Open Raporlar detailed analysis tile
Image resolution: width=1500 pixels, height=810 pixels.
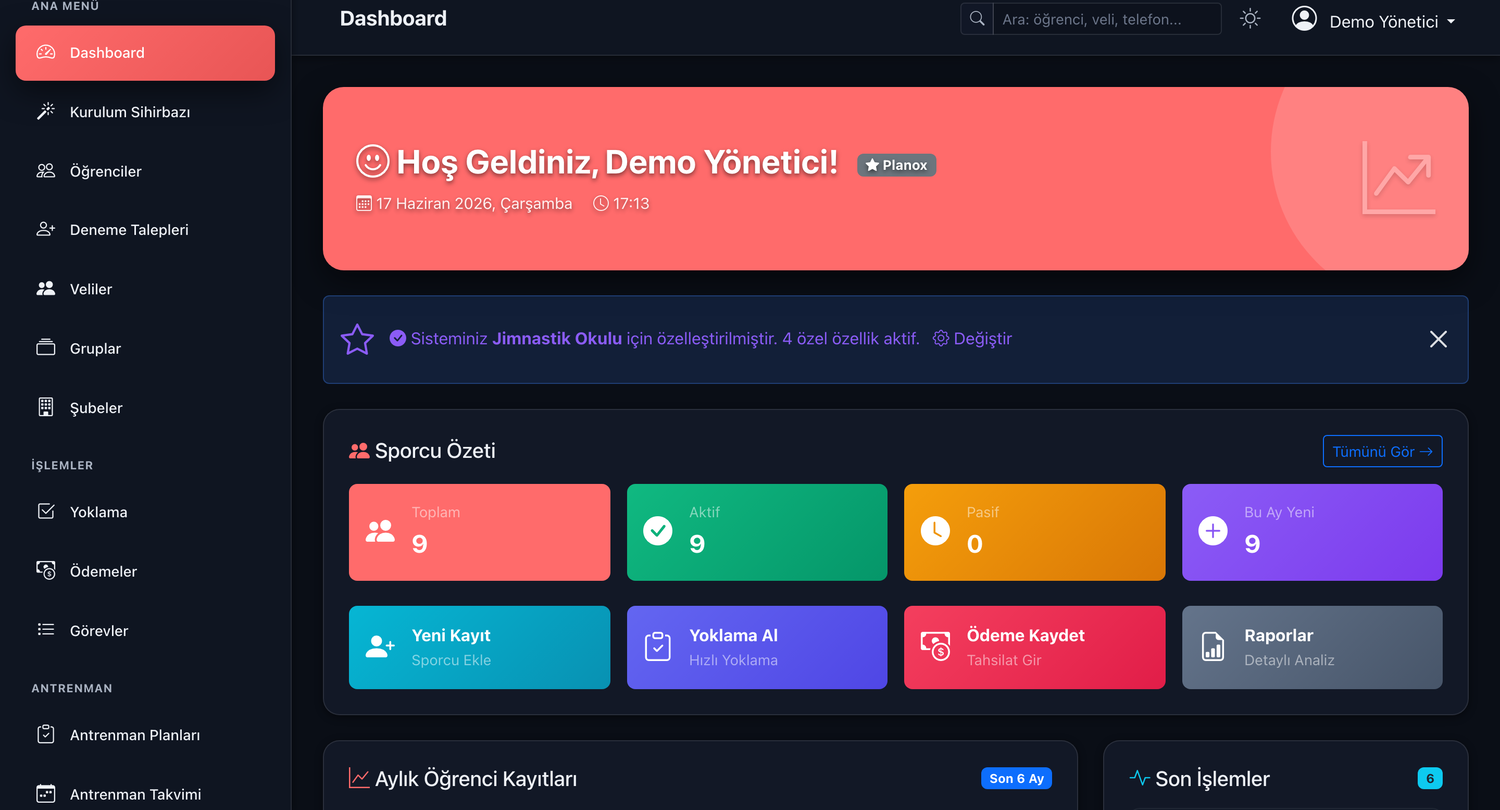(x=1312, y=647)
